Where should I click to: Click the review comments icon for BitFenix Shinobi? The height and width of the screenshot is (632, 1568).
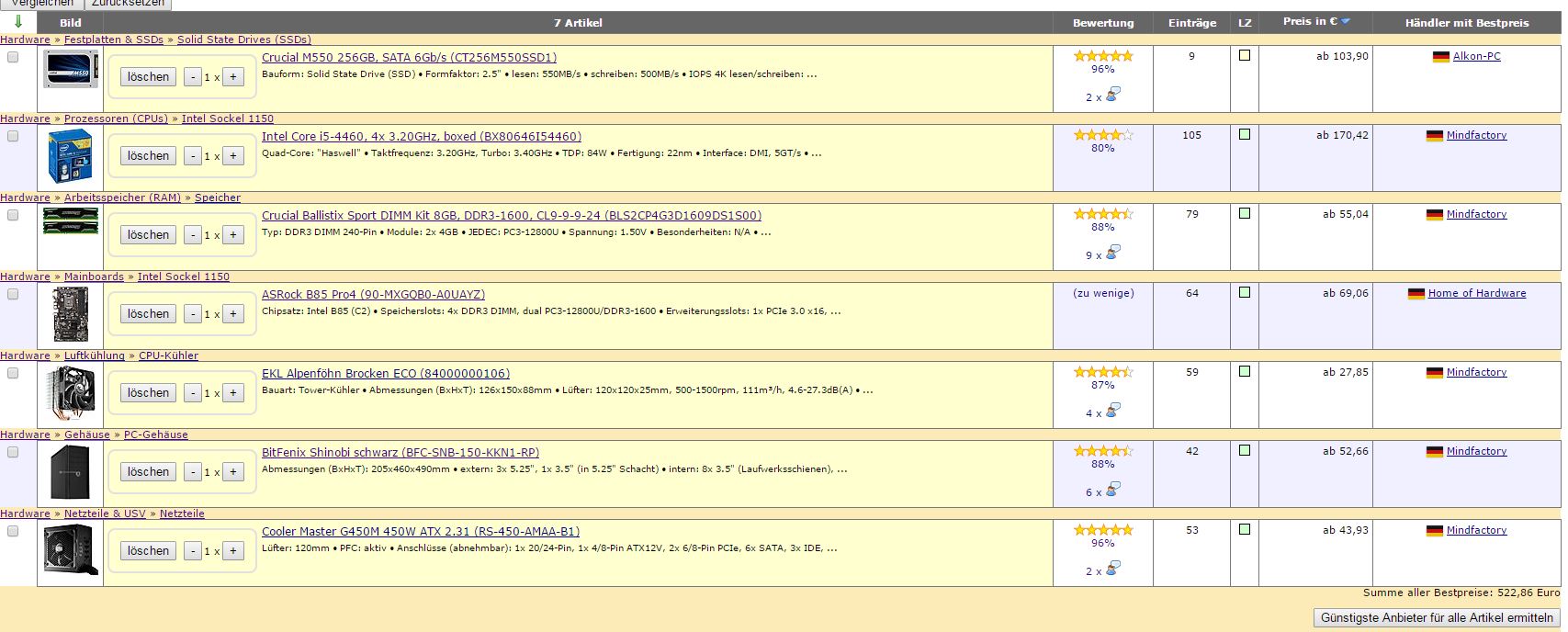pyautogui.click(x=1113, y=490)
